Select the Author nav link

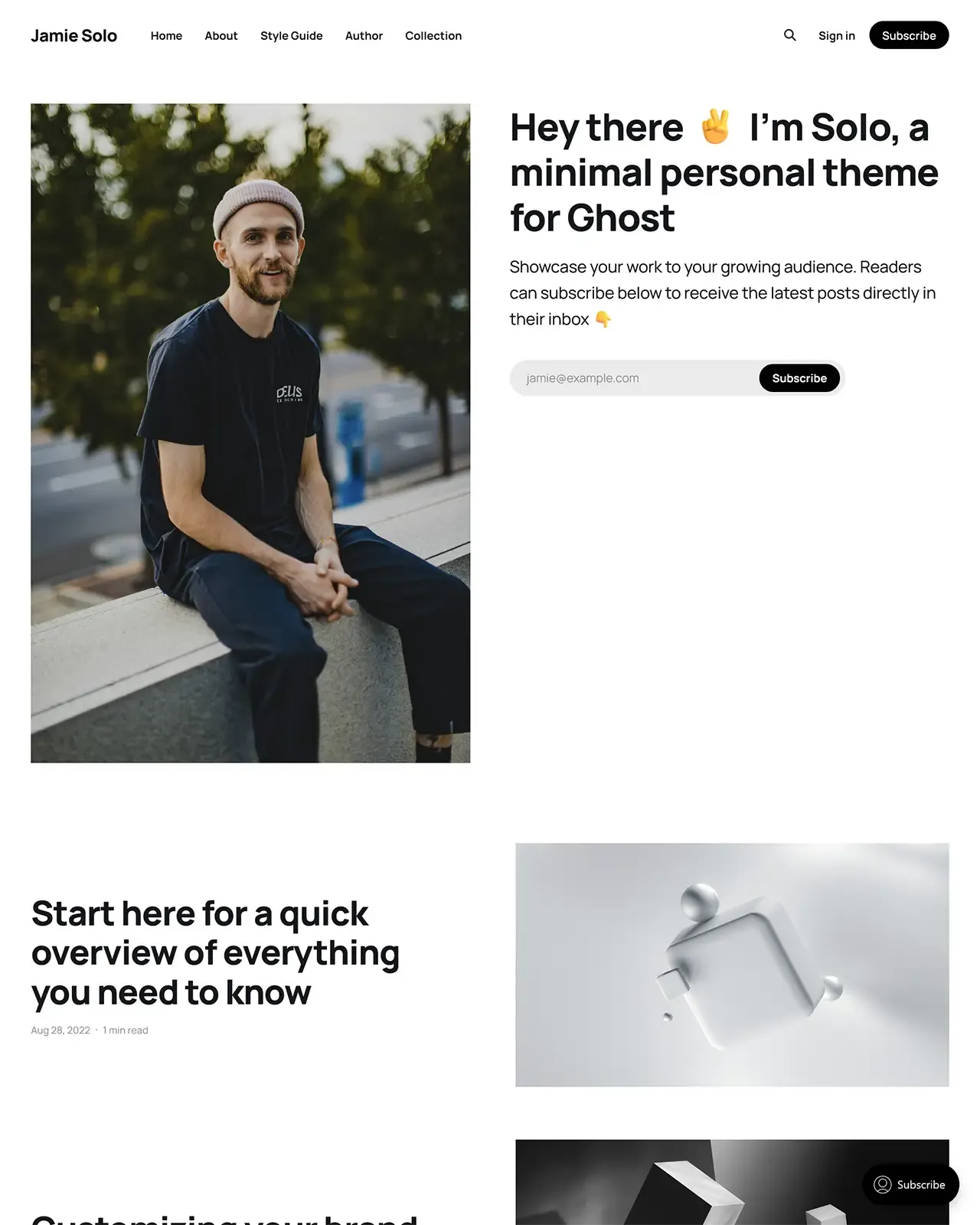click(x=364, y=35)
